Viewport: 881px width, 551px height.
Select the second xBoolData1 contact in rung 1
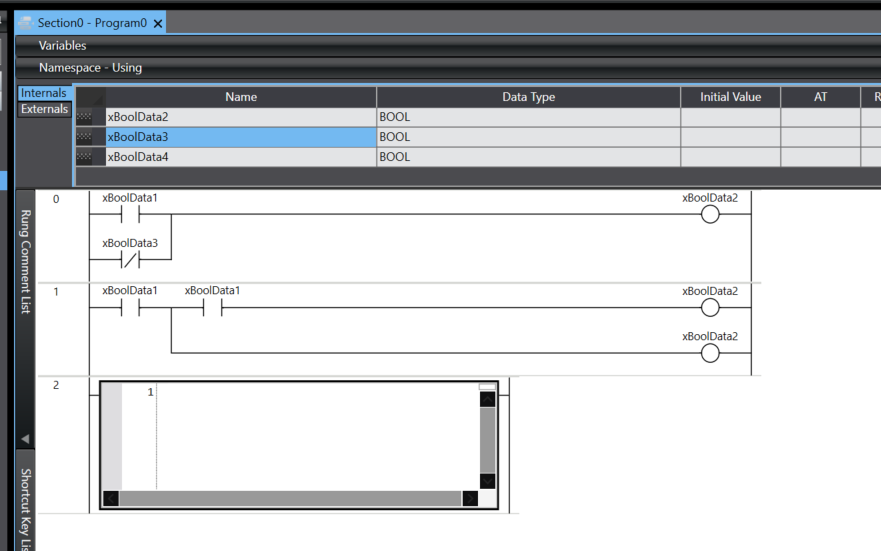[212, 307]
